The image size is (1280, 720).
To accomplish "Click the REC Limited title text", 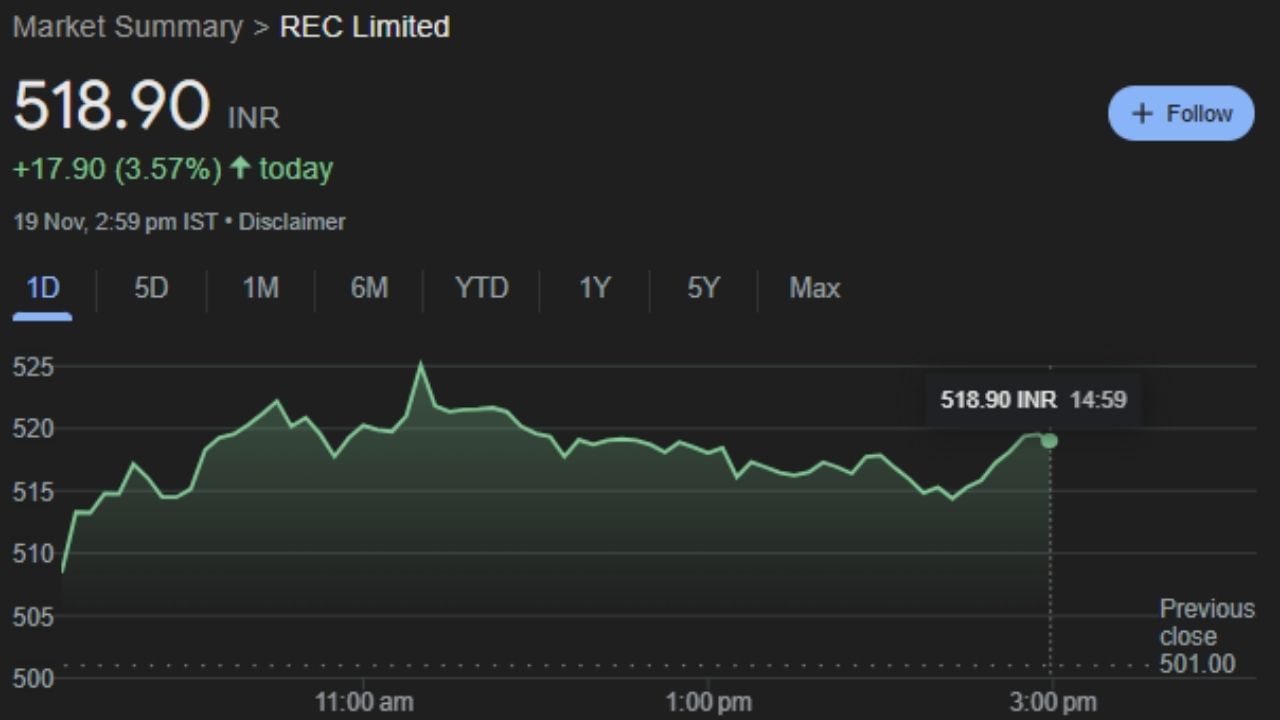I will point(364,27).
